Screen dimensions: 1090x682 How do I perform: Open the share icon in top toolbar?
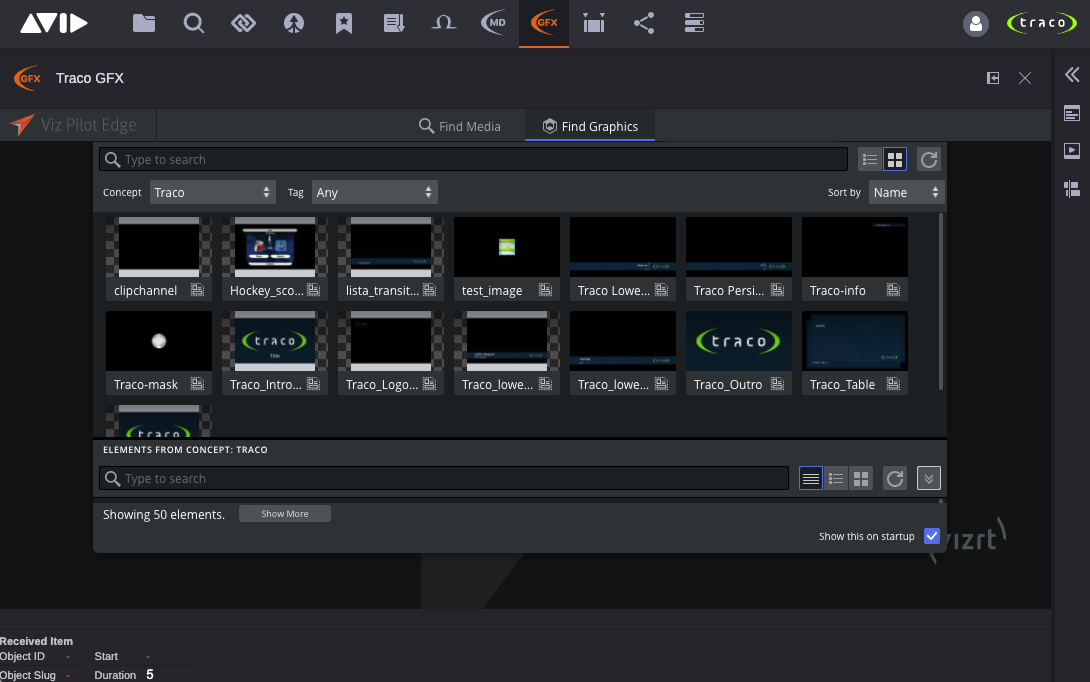[x=644, y=23]
